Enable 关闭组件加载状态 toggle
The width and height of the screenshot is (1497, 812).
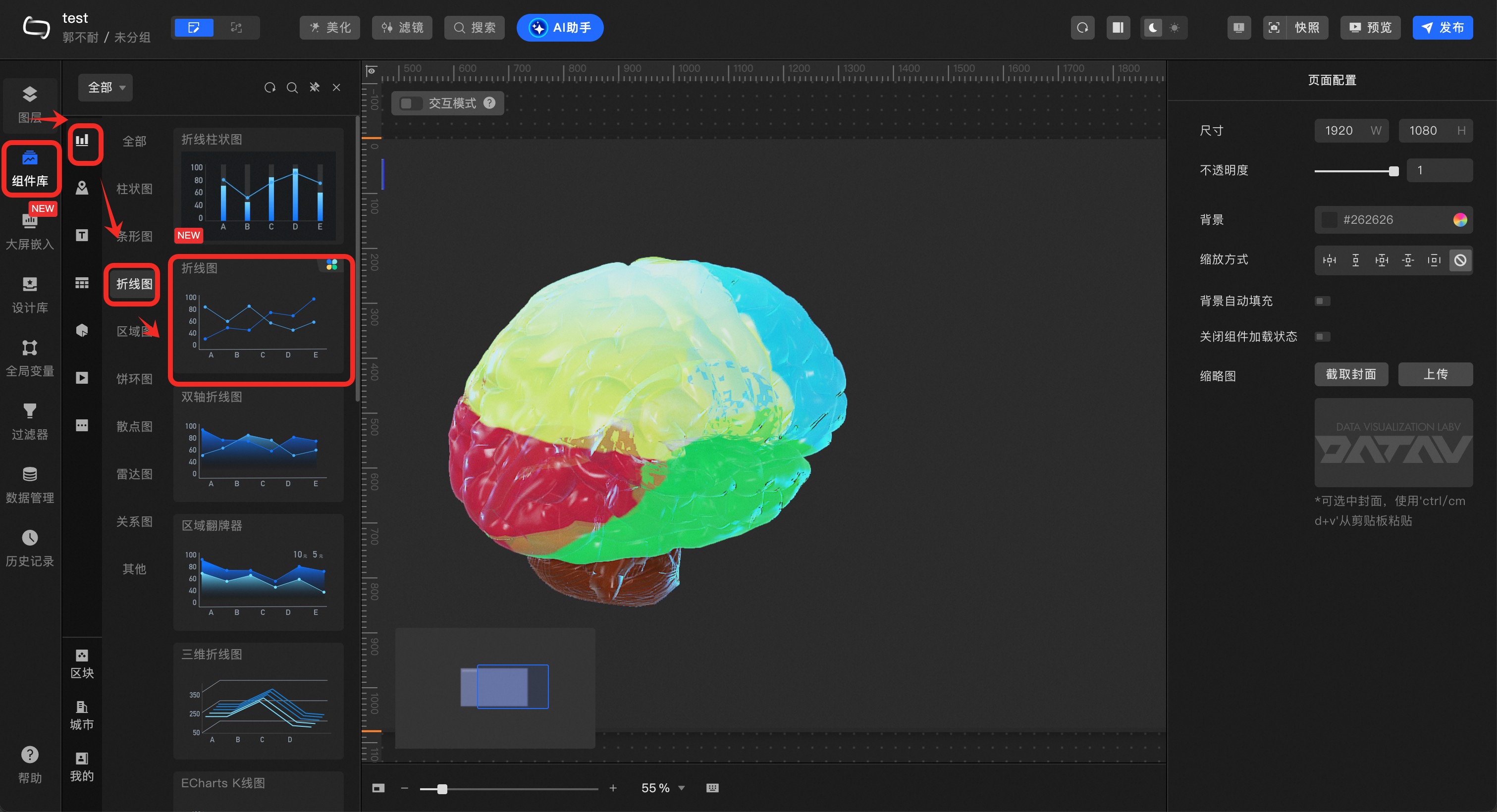click(x=1322, y=337)
